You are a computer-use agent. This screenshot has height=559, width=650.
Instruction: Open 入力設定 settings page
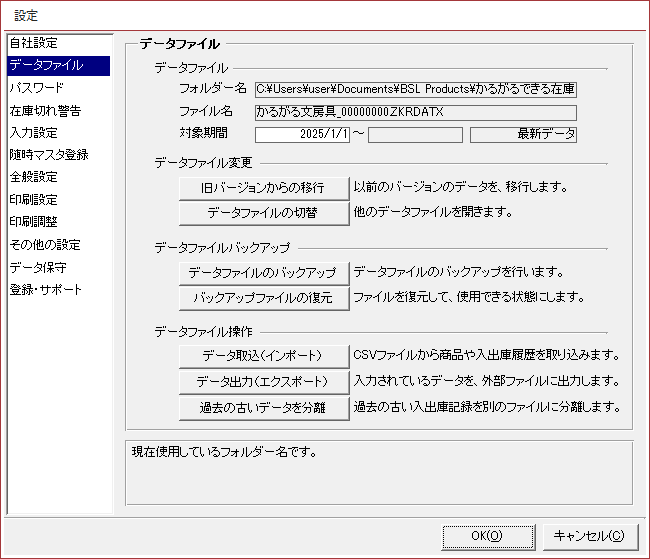(x=34, y=132)
